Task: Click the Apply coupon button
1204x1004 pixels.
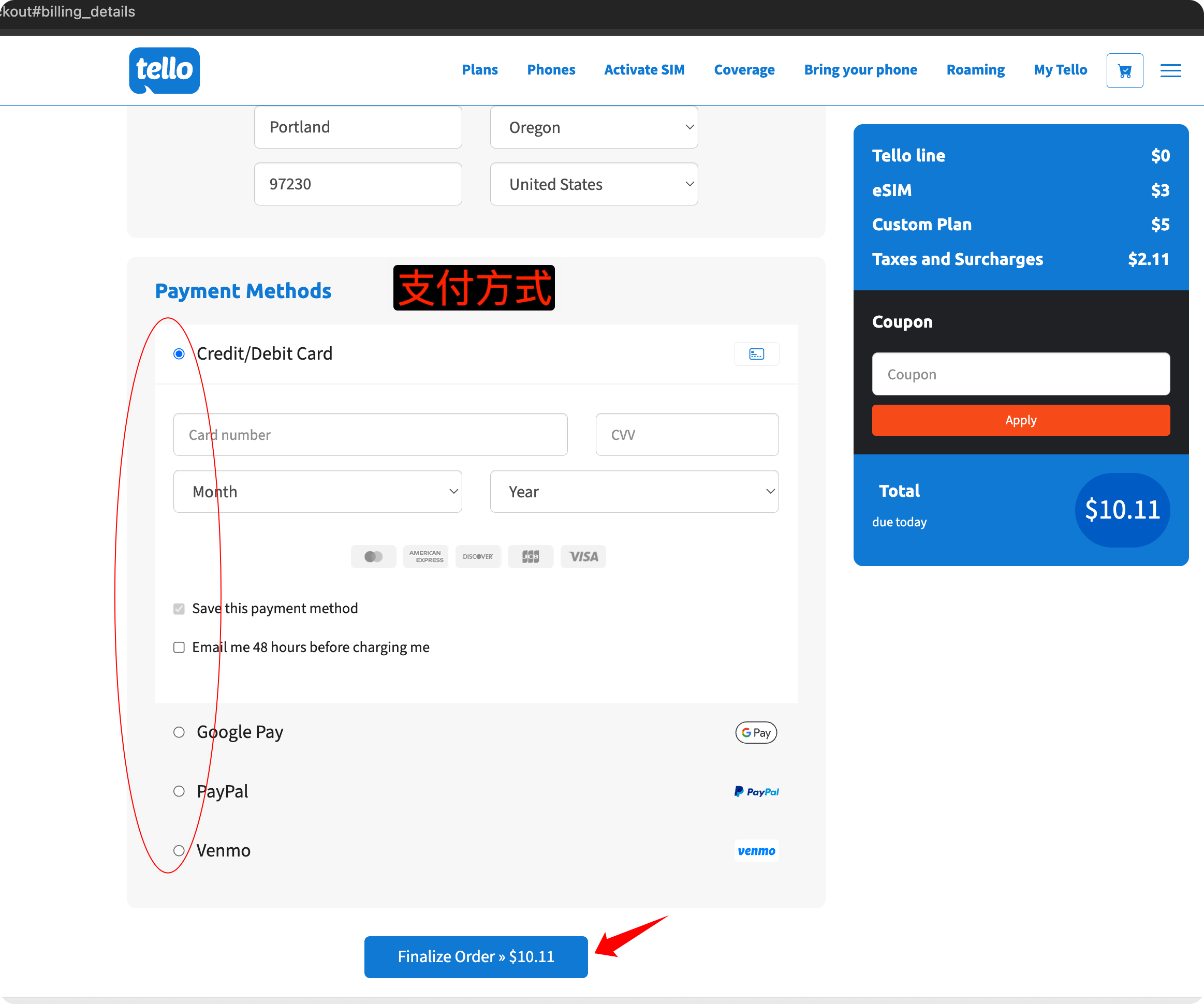Action: tap(1021, 420)
